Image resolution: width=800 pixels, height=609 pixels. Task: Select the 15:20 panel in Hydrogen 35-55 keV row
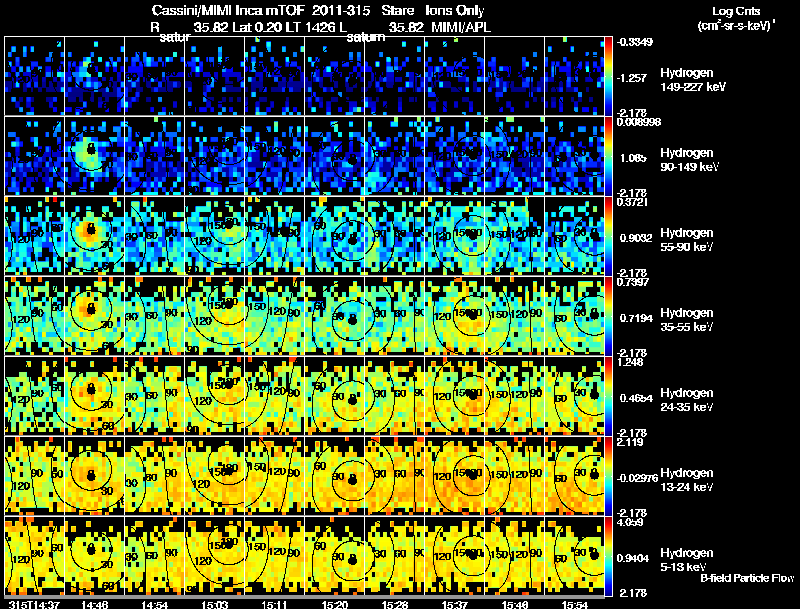pos(335,316)
